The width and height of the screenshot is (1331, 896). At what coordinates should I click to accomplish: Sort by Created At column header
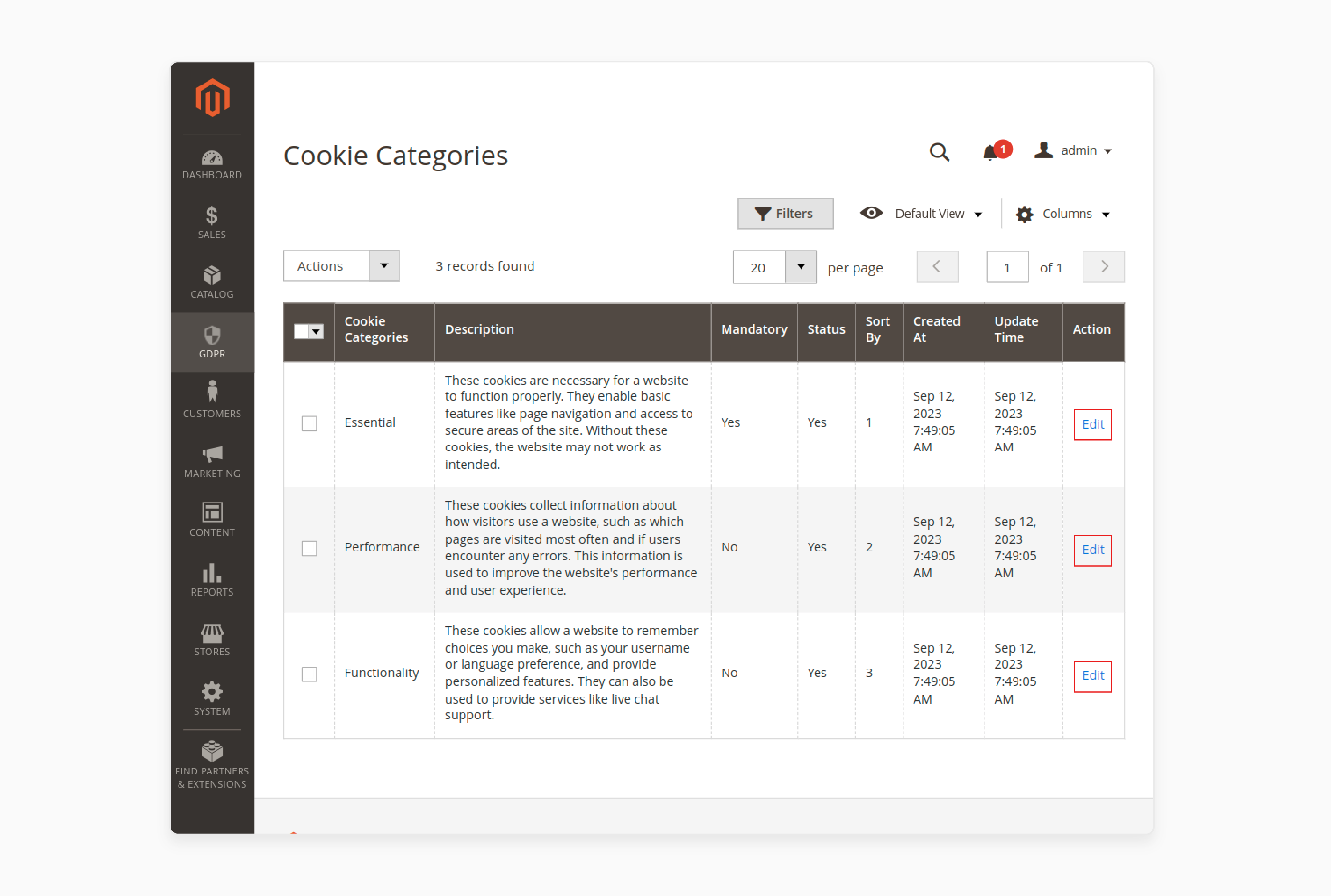pyautogui.click(x=944, y=332)
